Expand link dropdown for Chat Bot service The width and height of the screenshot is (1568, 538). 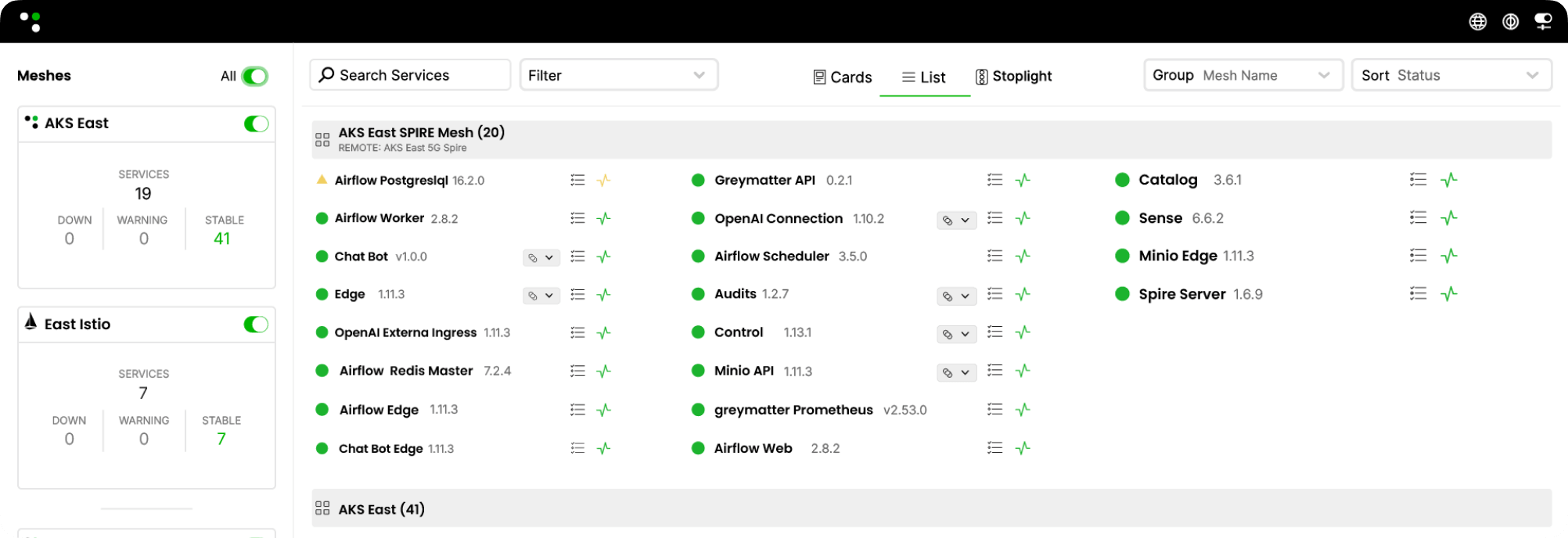click(541, 257)
